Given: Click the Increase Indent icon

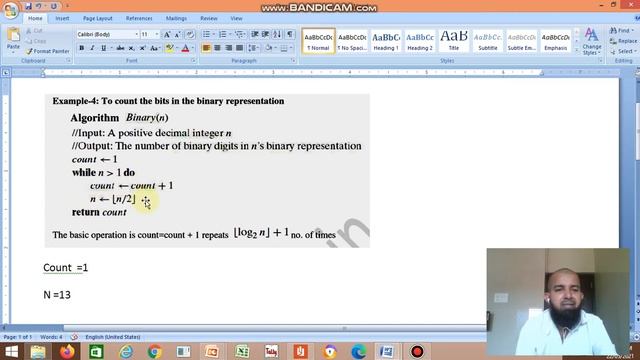Looking at the screenshot, I should (x=265, y=34).
